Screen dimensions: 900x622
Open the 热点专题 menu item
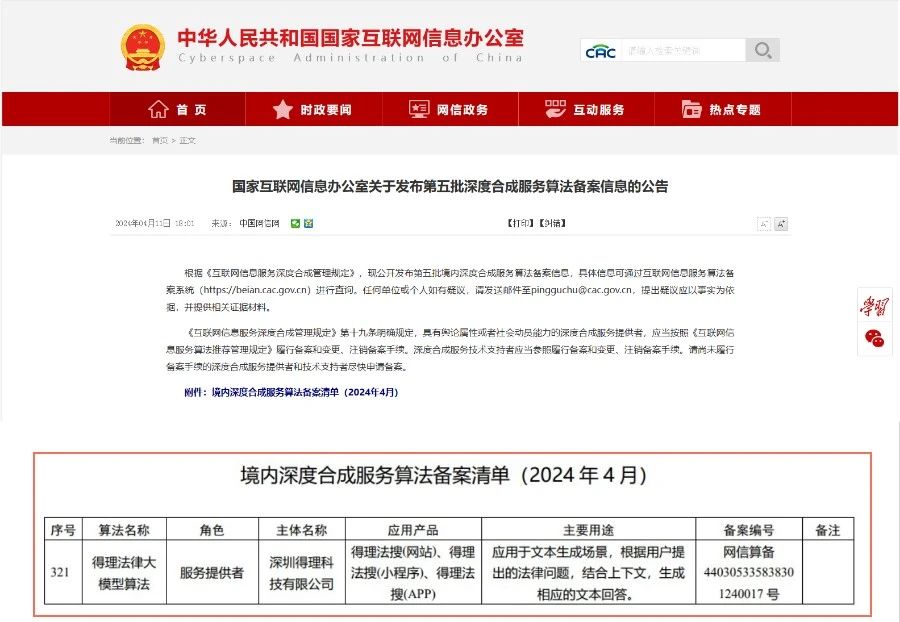[723, 109]
